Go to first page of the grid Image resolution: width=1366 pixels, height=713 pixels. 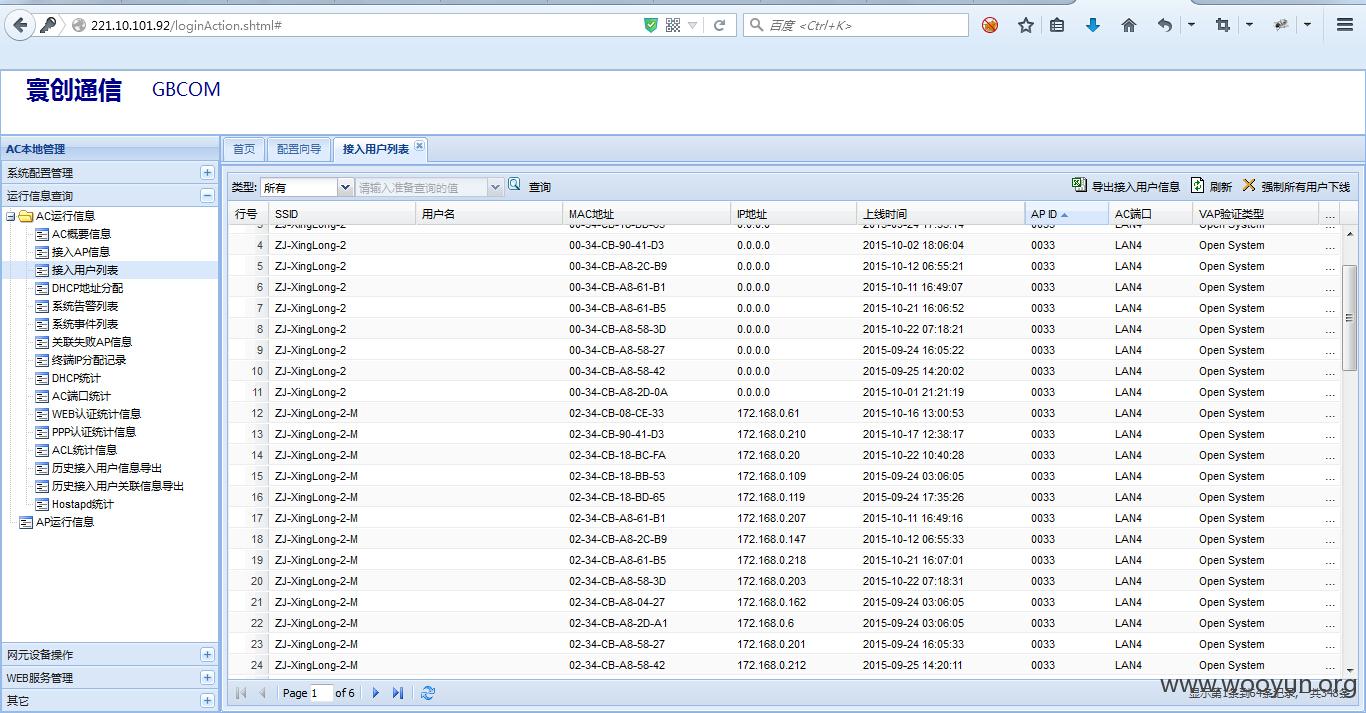coord(241,693)
